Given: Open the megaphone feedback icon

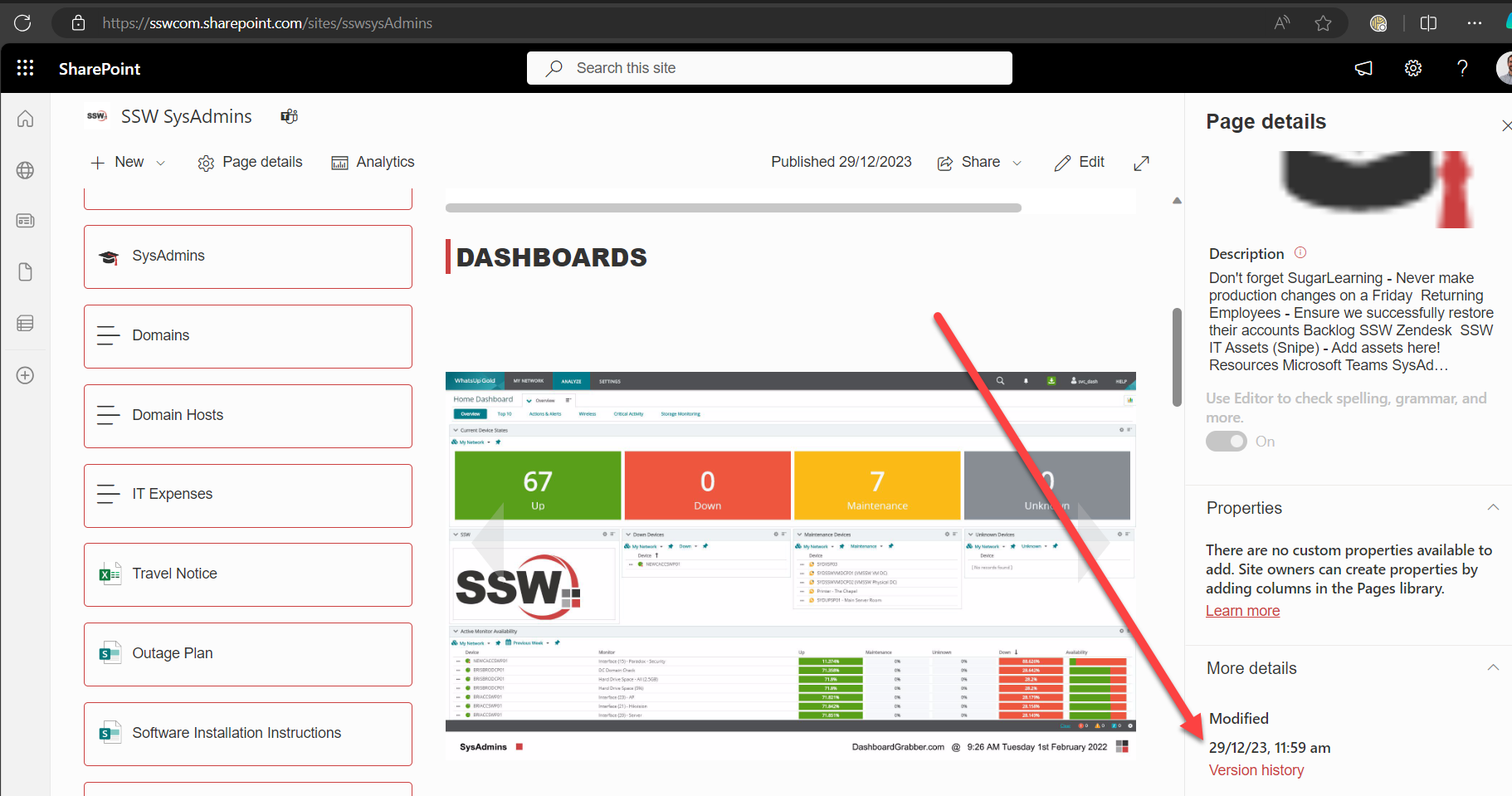Looking at the screenshot, I should coord(1363,68).
